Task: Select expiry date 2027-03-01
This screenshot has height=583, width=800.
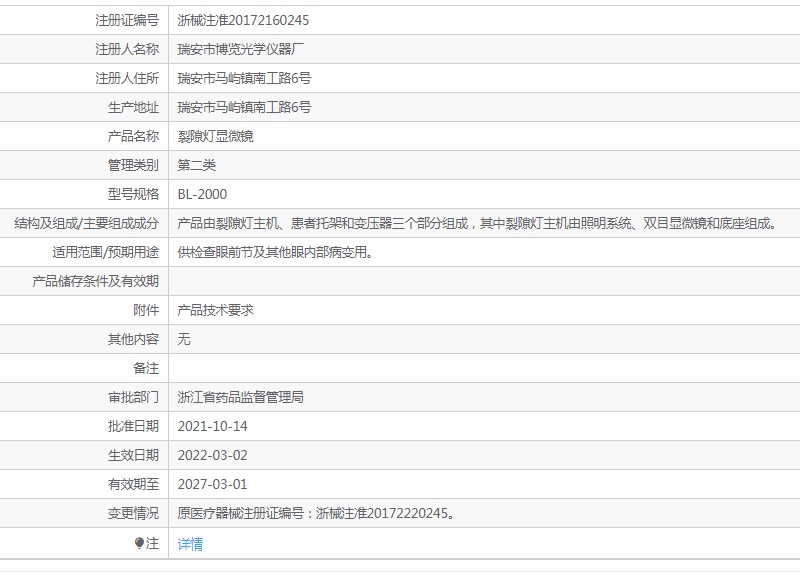Action: pos(212,485)
